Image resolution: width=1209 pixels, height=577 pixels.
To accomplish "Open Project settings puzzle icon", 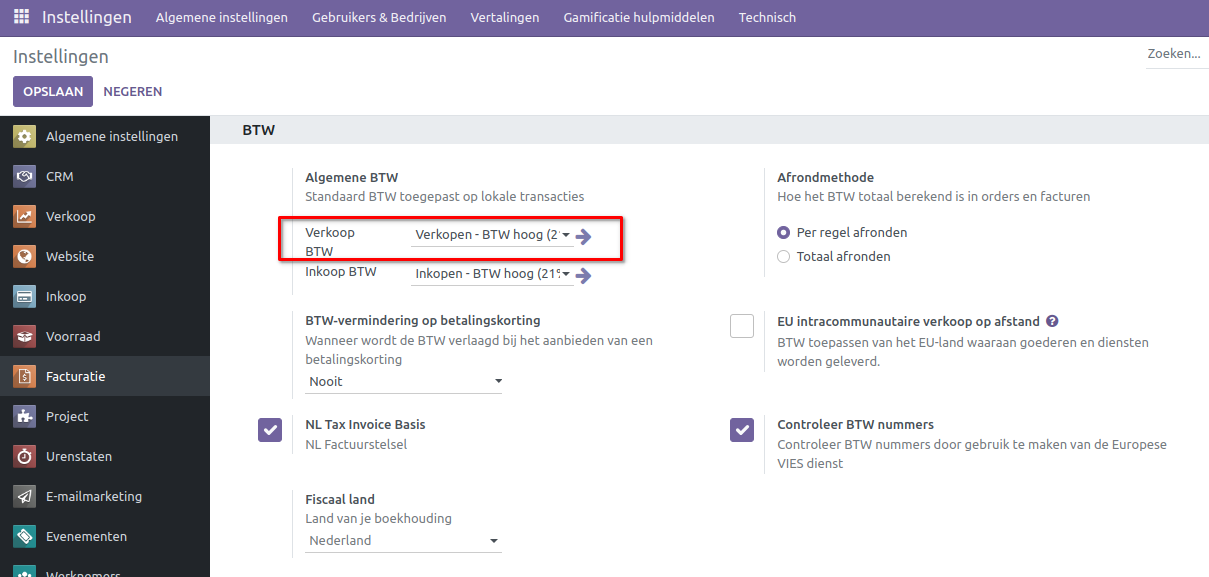I will point(25,417).
